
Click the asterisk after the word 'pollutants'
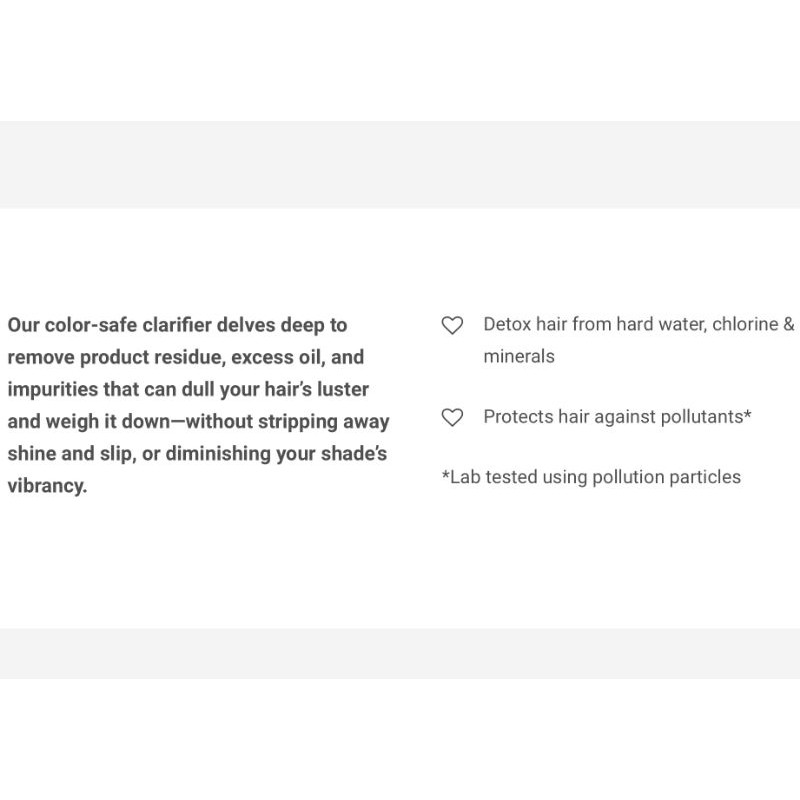tap(748, 414)
